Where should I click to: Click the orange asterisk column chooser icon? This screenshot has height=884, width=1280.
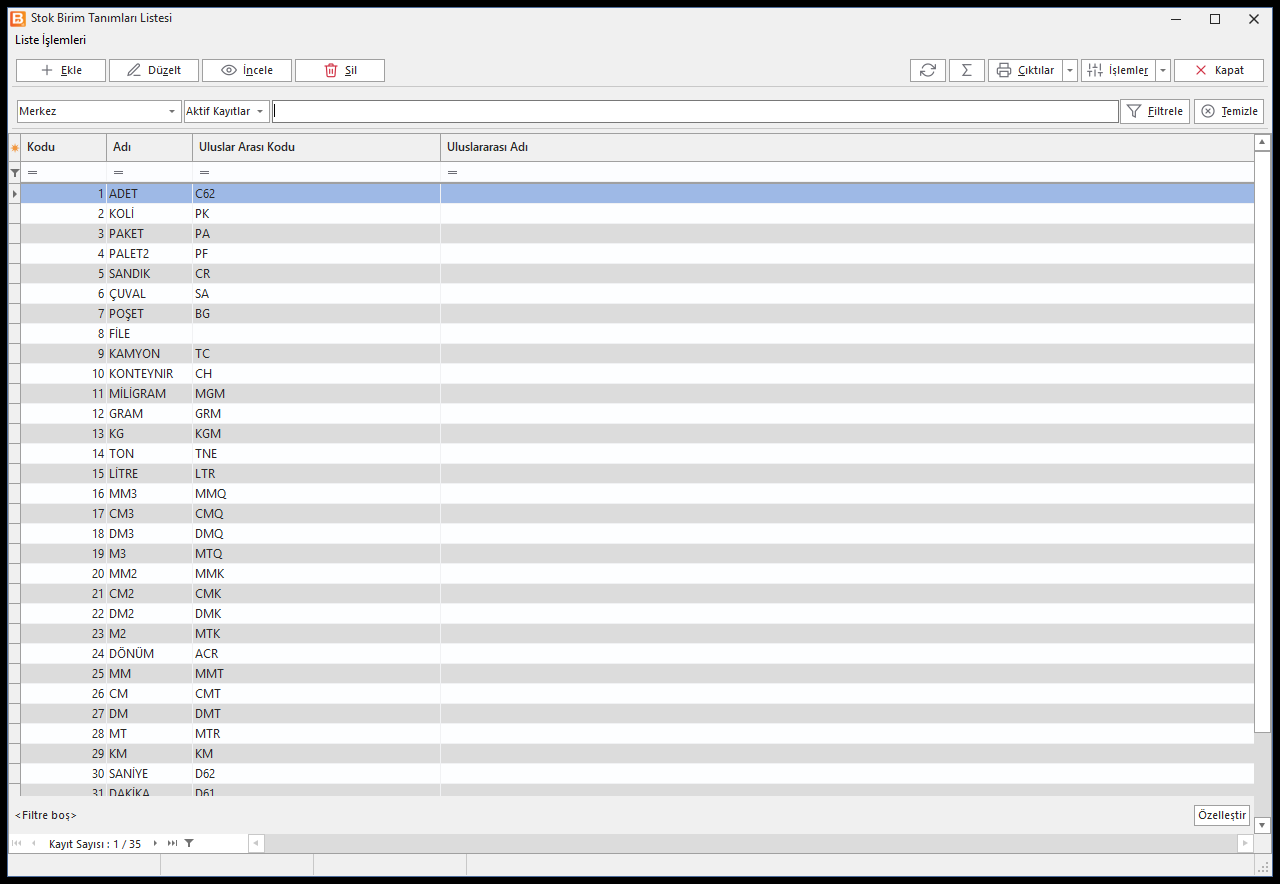point(15,148)
